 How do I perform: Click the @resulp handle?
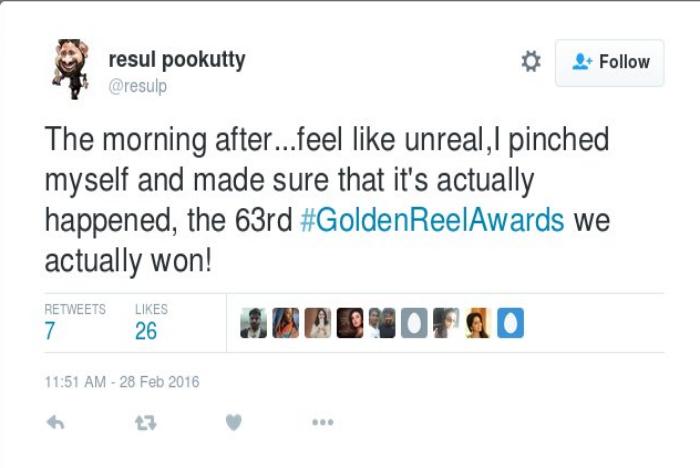(x=138, y=86)
